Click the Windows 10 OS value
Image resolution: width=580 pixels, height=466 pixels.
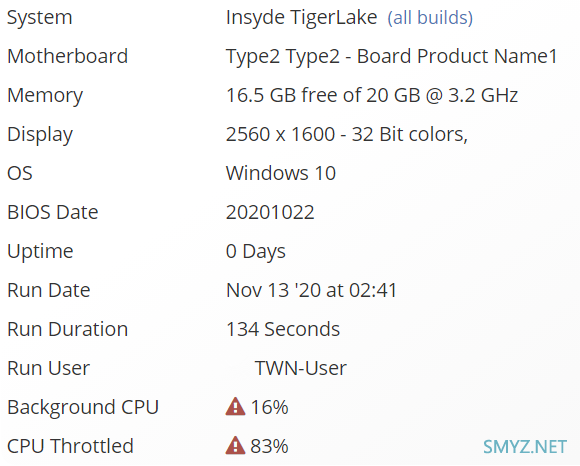point(281,173)
